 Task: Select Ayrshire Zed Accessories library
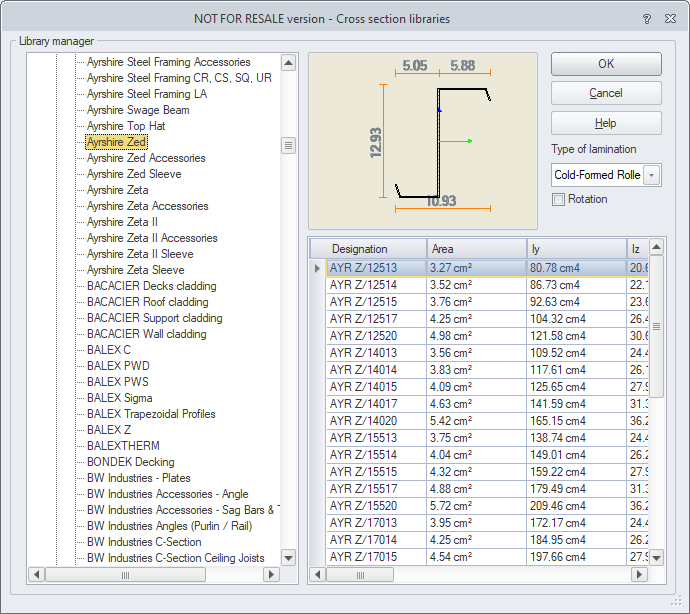[x=146, y=158]
